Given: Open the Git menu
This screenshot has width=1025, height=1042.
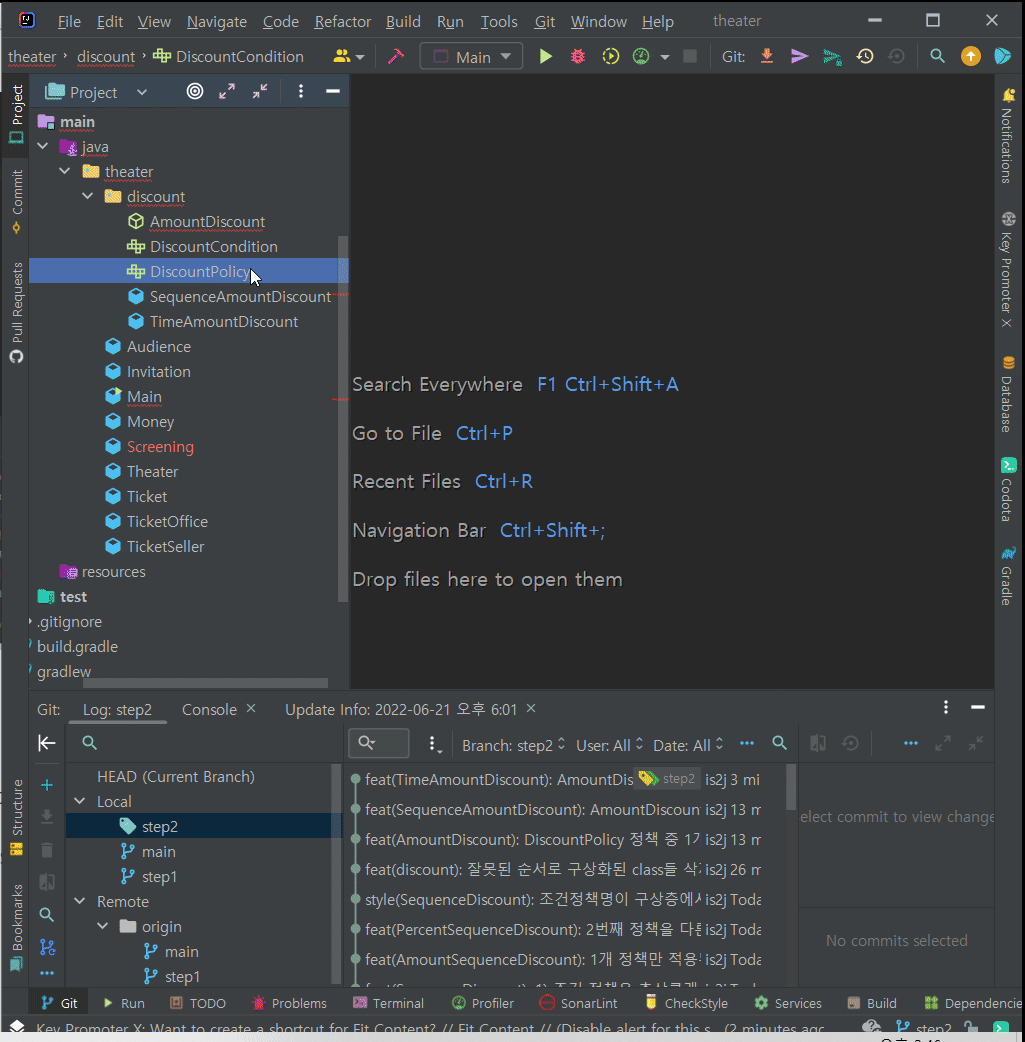Looking at the screenshot, I should tap(544, 21).
